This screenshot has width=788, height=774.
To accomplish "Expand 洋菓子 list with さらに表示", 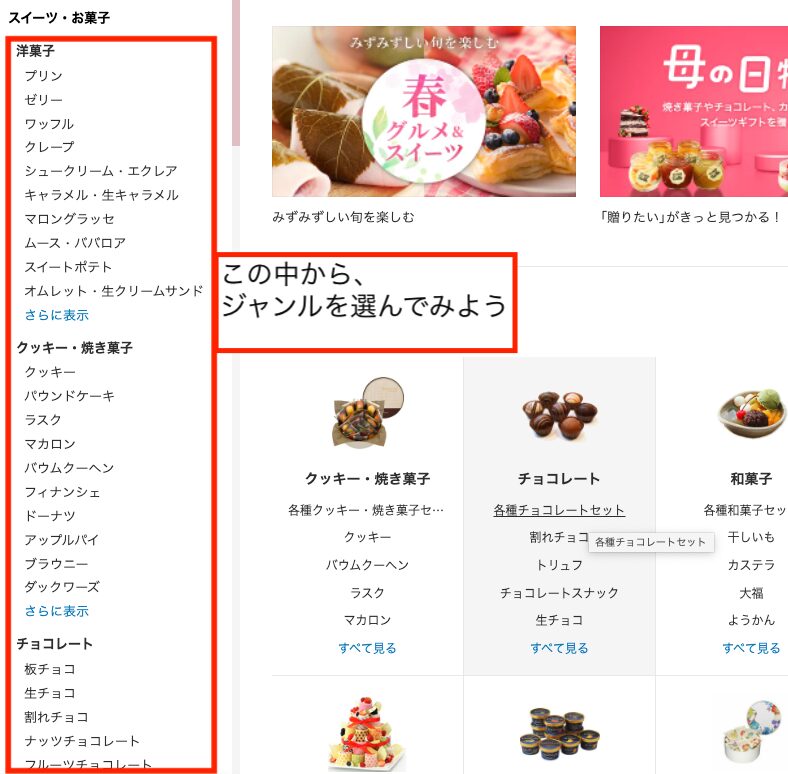I will [x=57, y=315].
